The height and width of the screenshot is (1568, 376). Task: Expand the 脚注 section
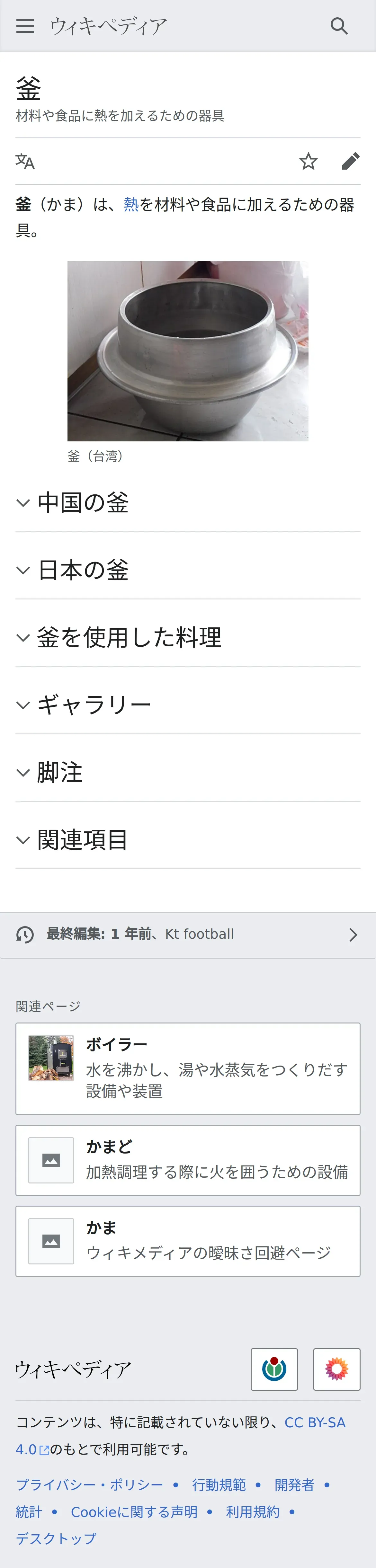point(188,773)
